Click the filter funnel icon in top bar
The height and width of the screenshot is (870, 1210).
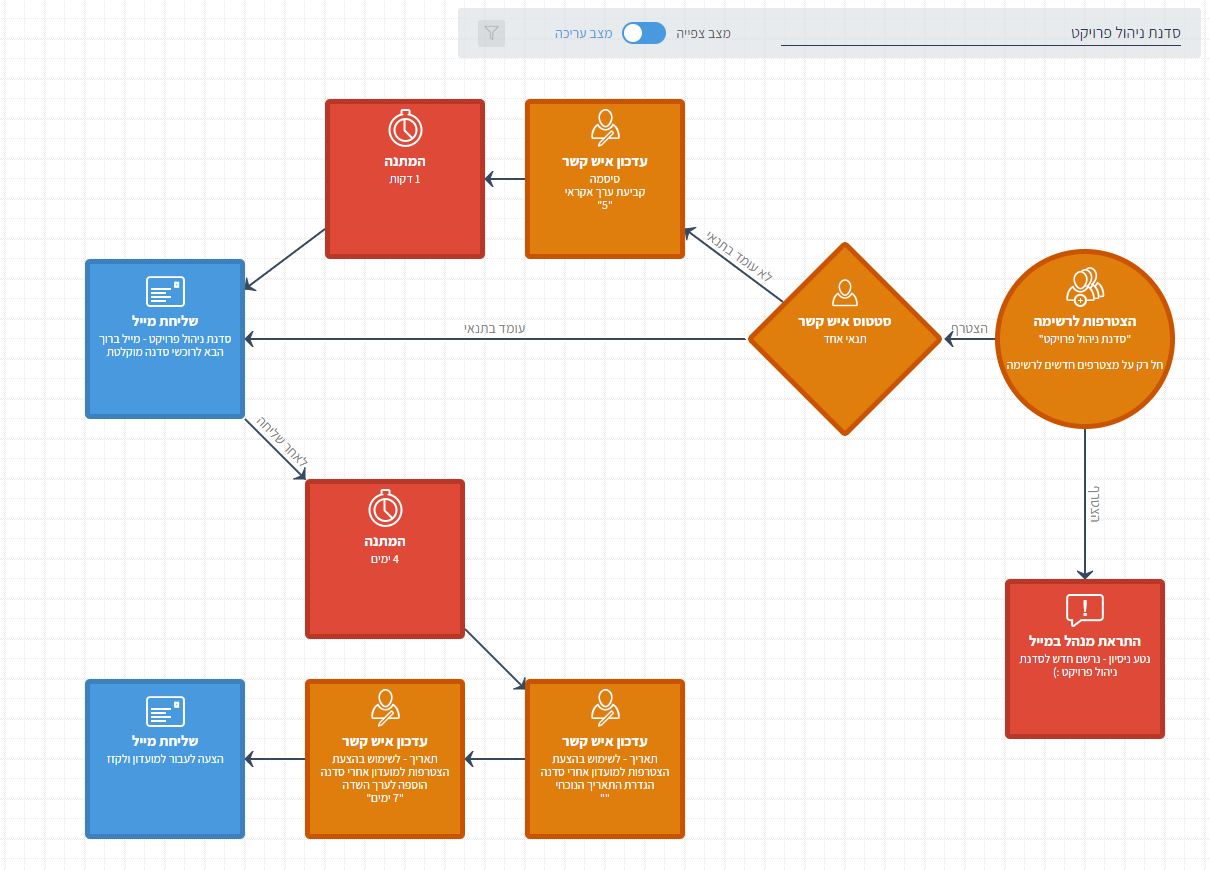[x=491, y=33]
